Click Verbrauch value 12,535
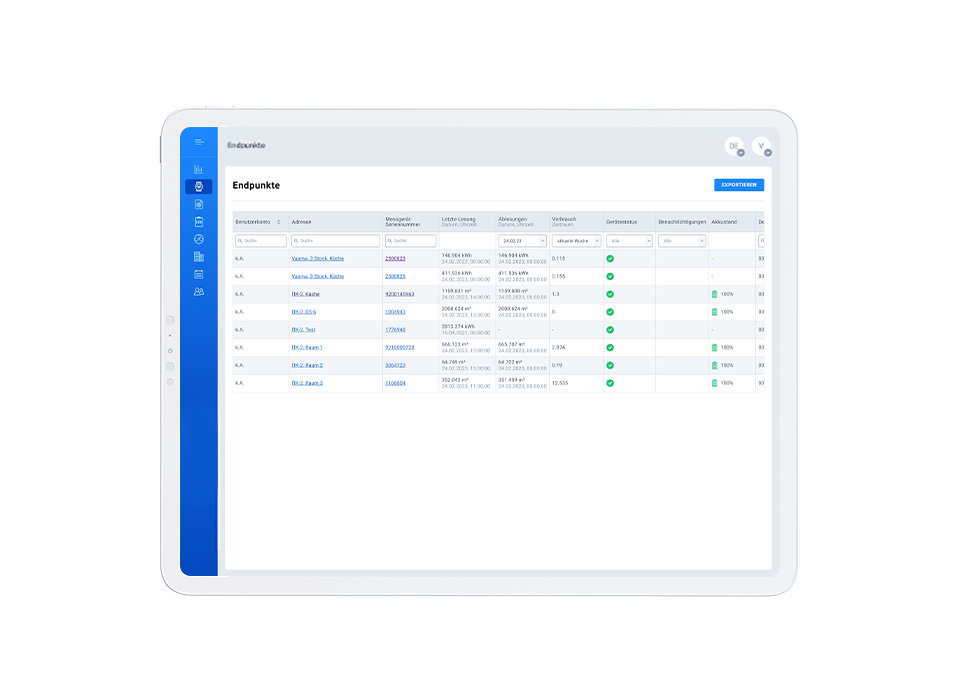 (x=560, y=383)
